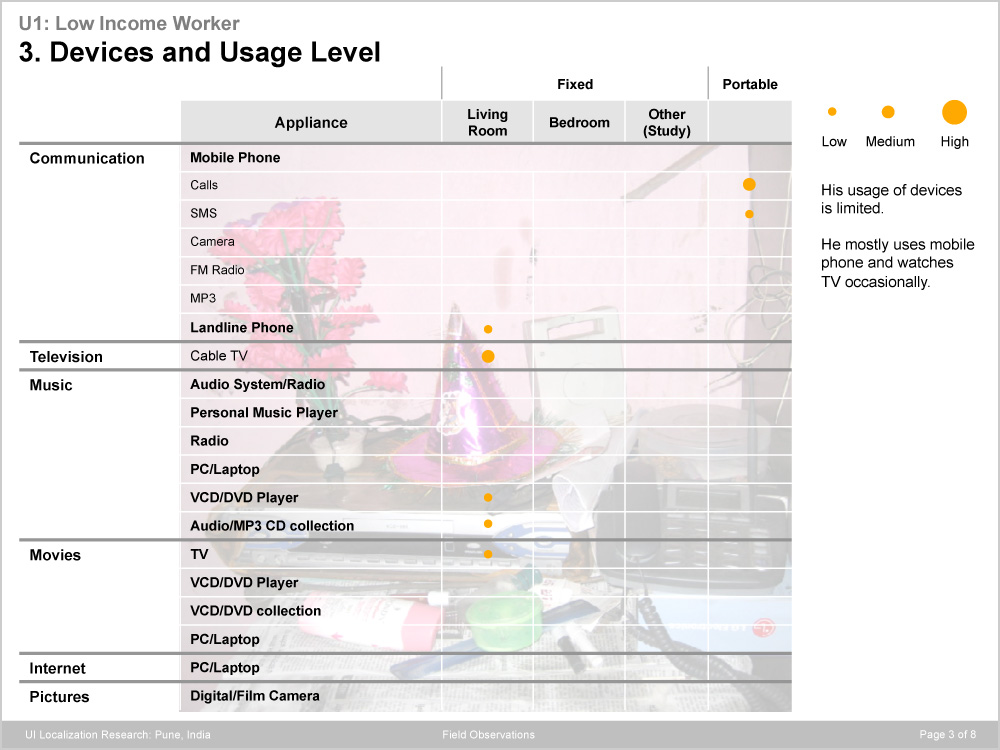Click the MP3 row label
The height and width of the screenshot is (750, 1000).
click(203, 298)
